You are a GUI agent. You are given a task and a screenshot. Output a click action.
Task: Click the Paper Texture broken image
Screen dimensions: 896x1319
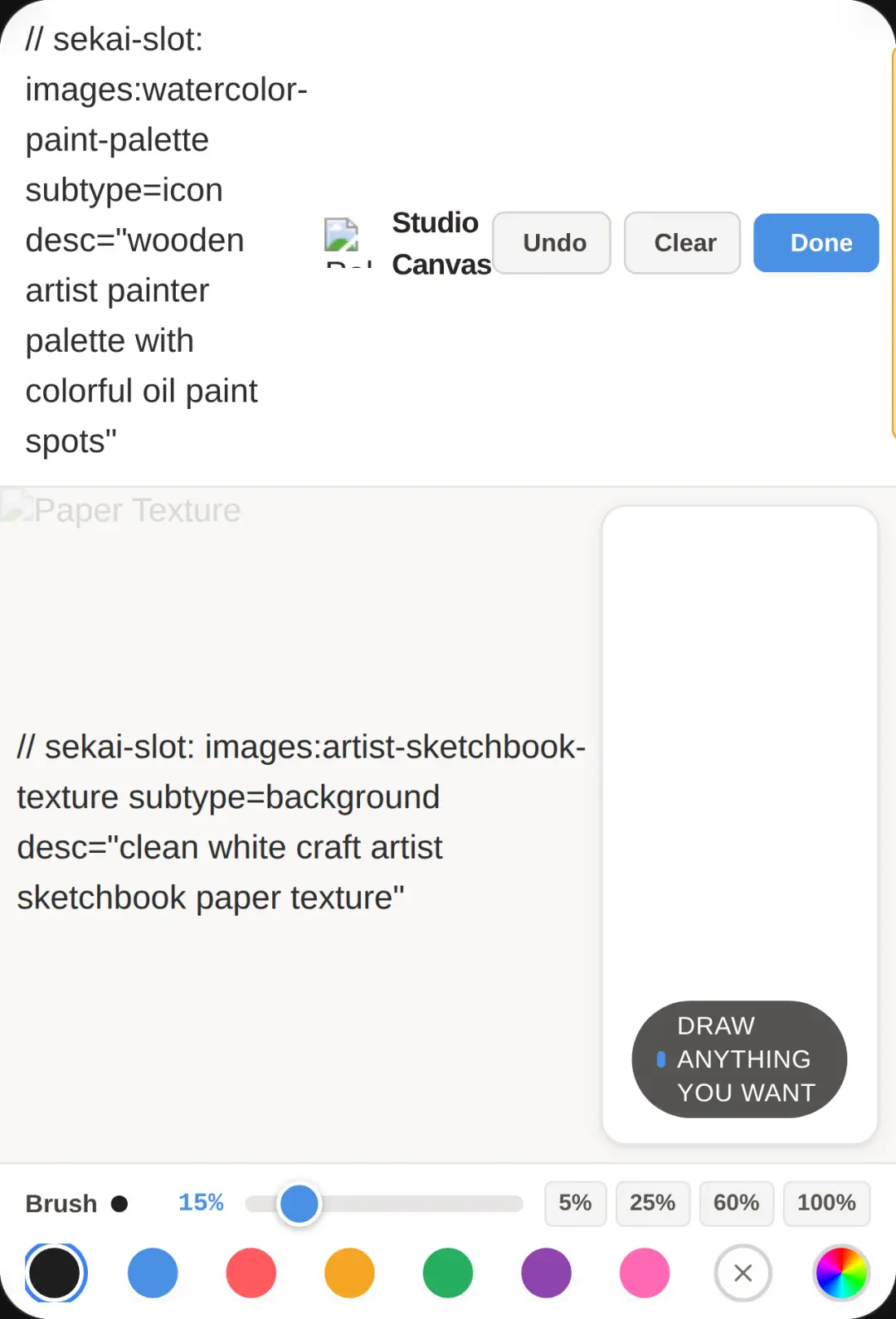point(121,510)
